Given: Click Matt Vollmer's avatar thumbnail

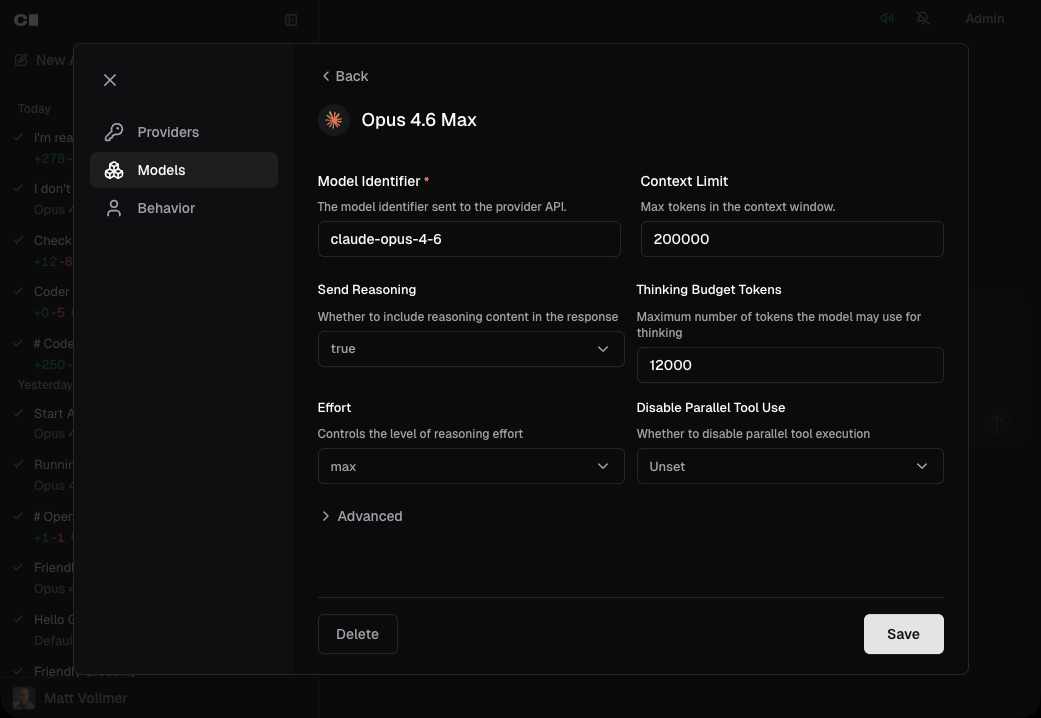Looking at the screenshot, I should coord(24,698).
